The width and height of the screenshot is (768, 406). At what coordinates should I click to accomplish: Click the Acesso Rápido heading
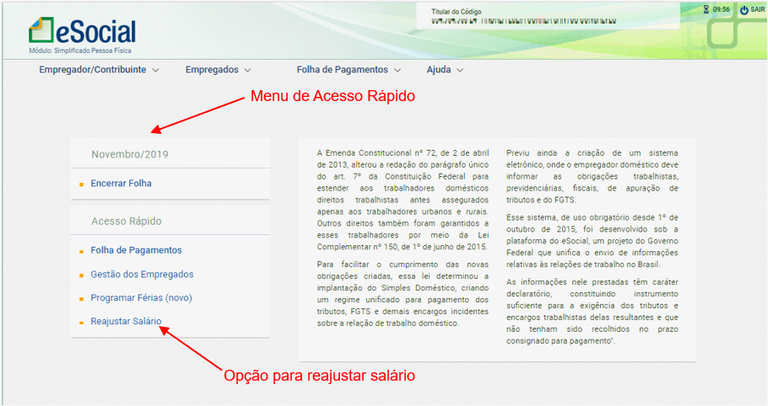point(126,221)
